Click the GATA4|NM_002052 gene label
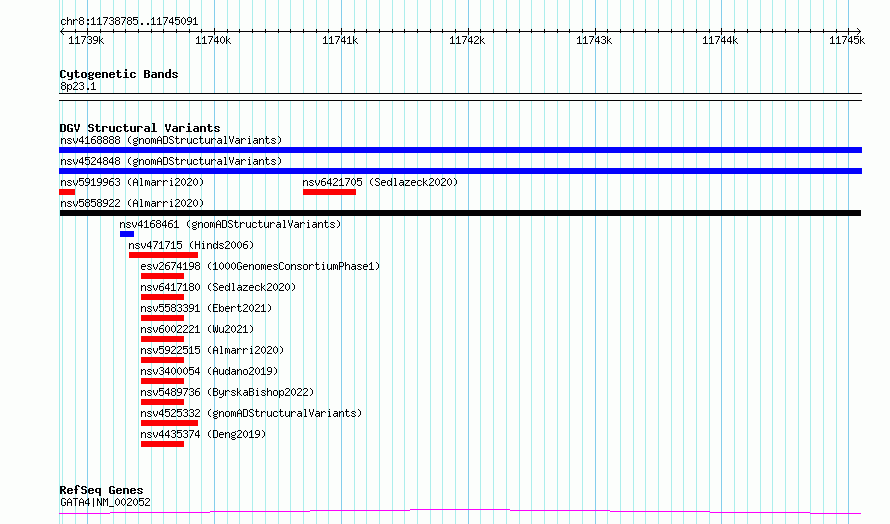 click(x=105, y=502)
